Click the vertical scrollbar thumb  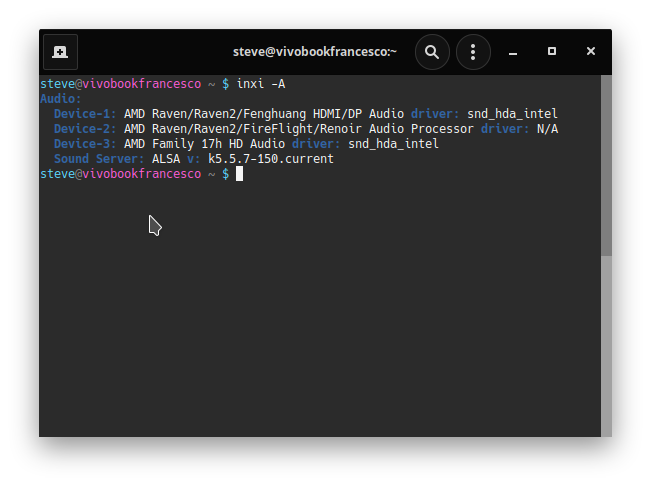point(606,165)
